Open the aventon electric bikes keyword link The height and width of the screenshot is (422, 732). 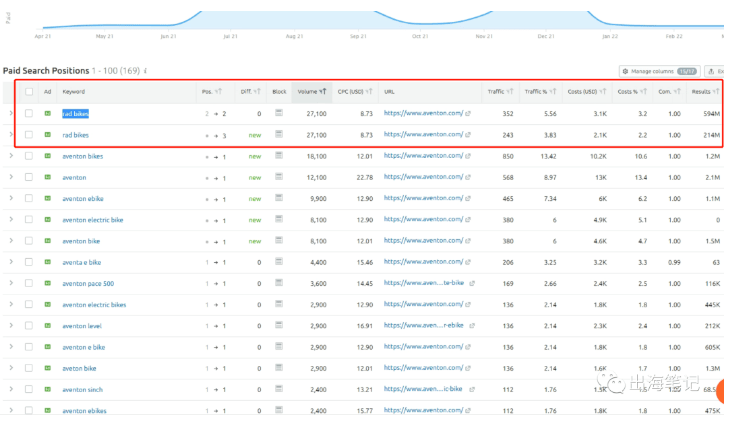(94, 305)
